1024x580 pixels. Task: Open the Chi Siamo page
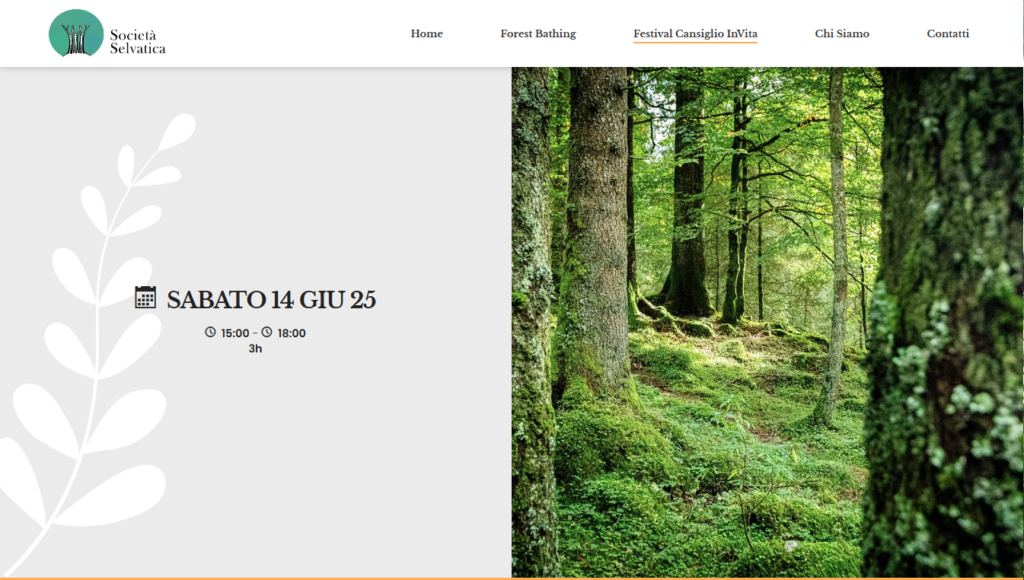[x=842, y=33]
